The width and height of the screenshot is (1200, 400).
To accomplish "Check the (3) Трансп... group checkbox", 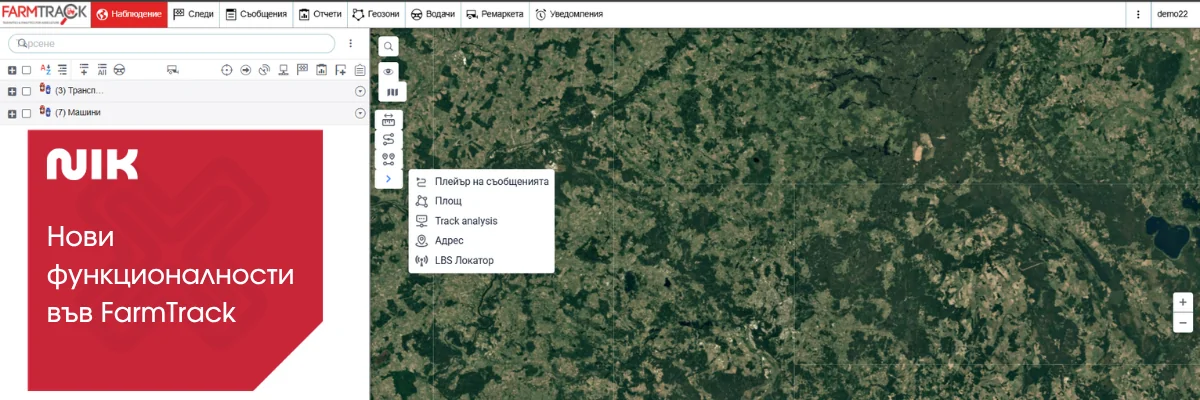I will (x=27, y=91).
